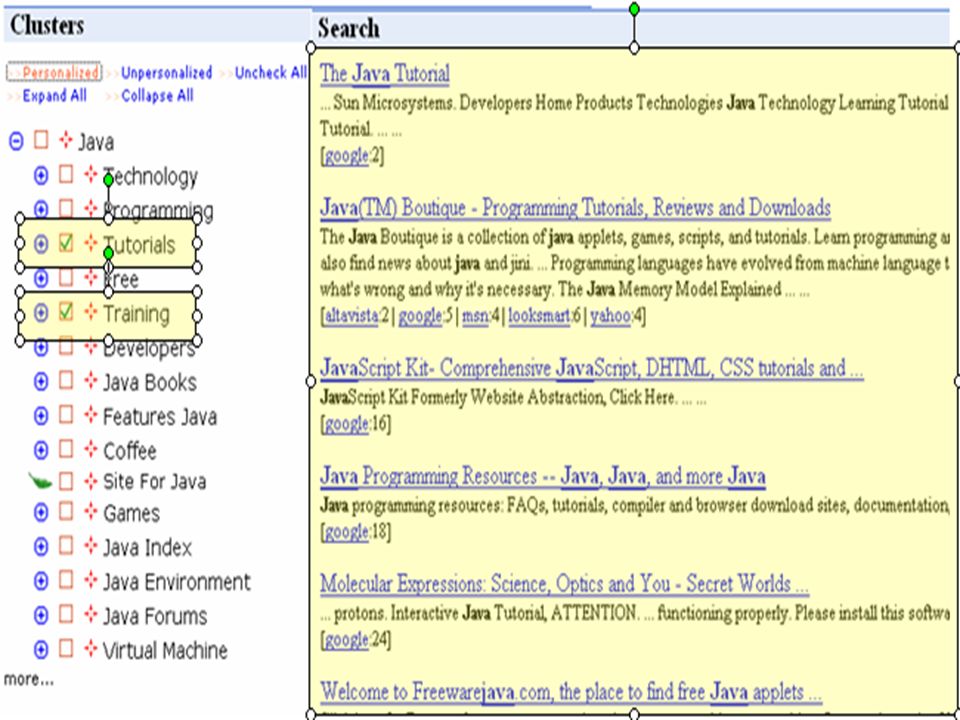Click the Uncheck All link
960x720 pixels.
pyautogui.click(x=271, y=73)
